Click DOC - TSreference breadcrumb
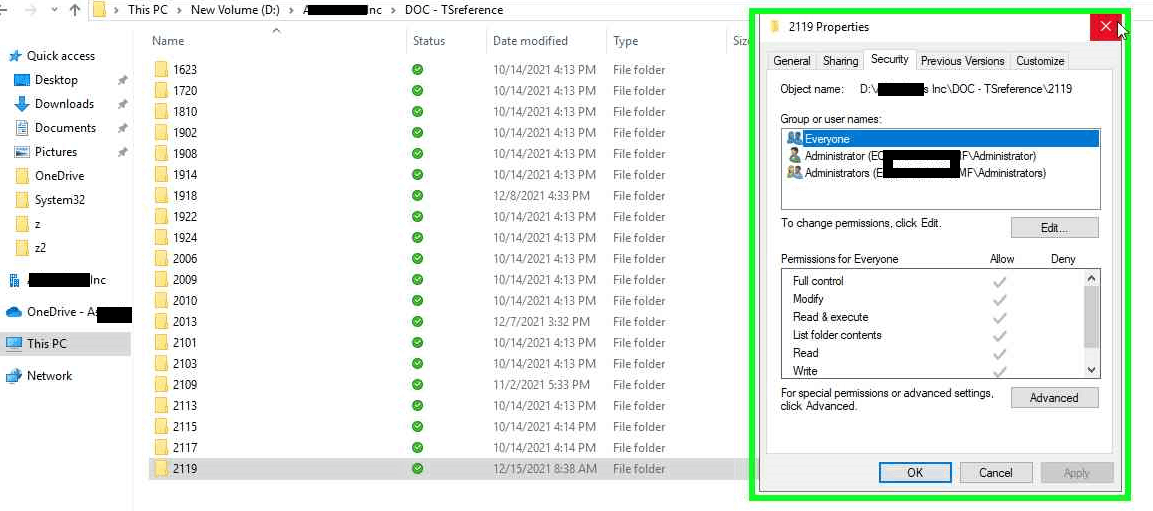 (x=454, y=10)
